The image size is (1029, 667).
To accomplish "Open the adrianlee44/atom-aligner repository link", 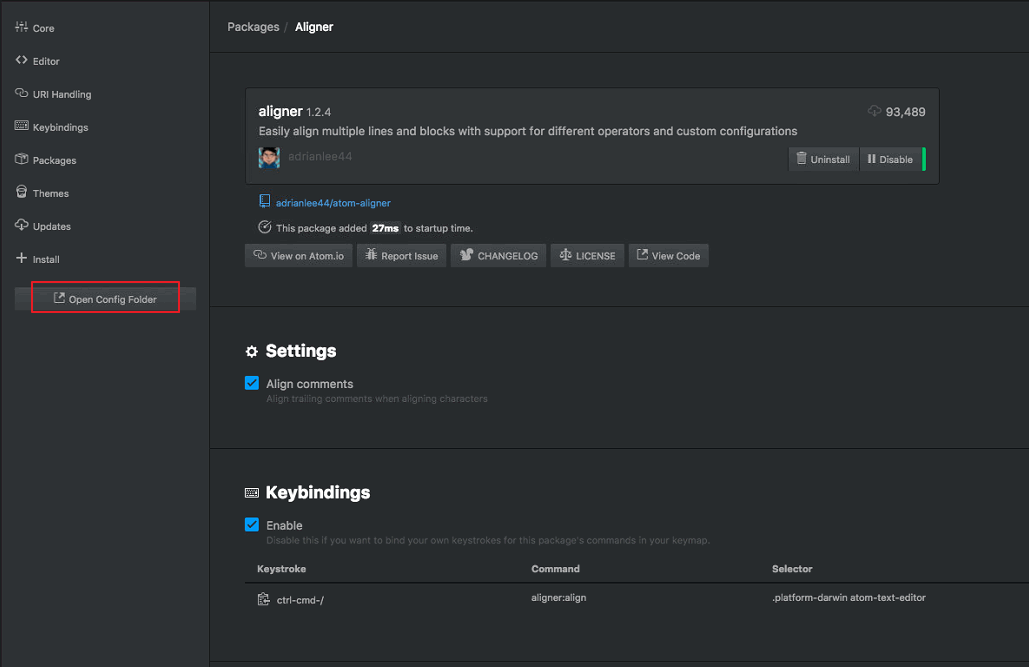I will click(332, 203).
